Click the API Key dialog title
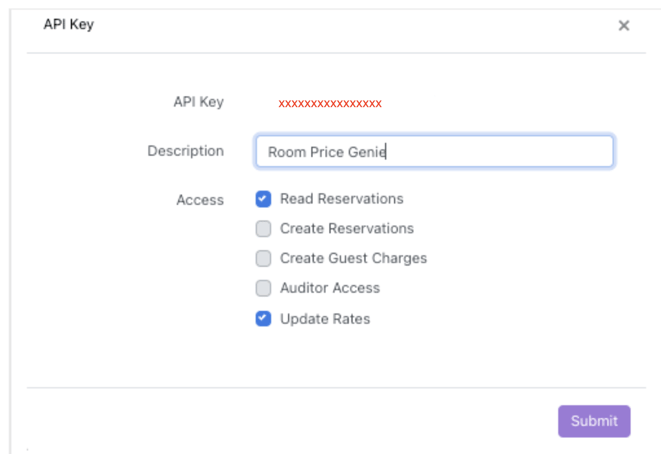This screenshot has height=454, width=661. [x=68, y=24]
